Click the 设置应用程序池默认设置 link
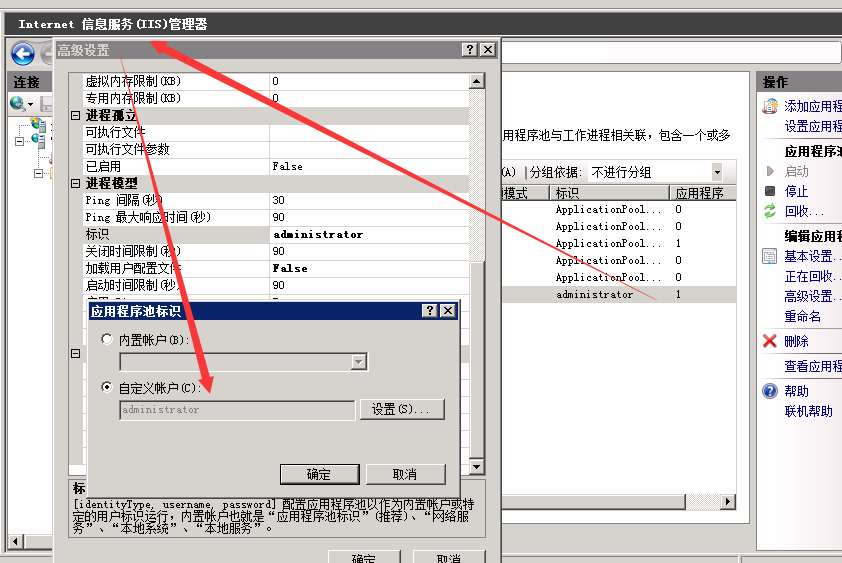842x563 pixels. click(812, 127)
